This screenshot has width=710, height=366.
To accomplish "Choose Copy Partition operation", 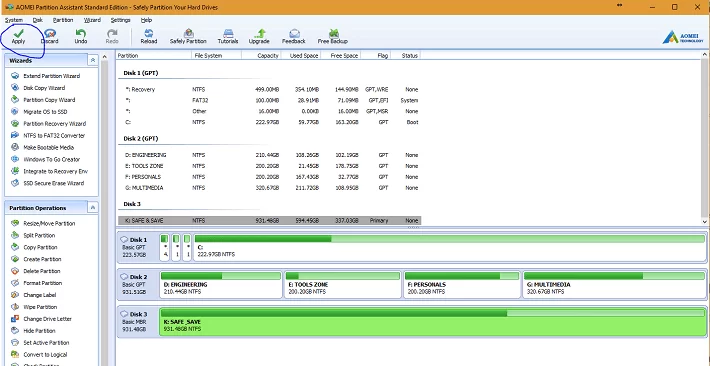I will (40, 247).
